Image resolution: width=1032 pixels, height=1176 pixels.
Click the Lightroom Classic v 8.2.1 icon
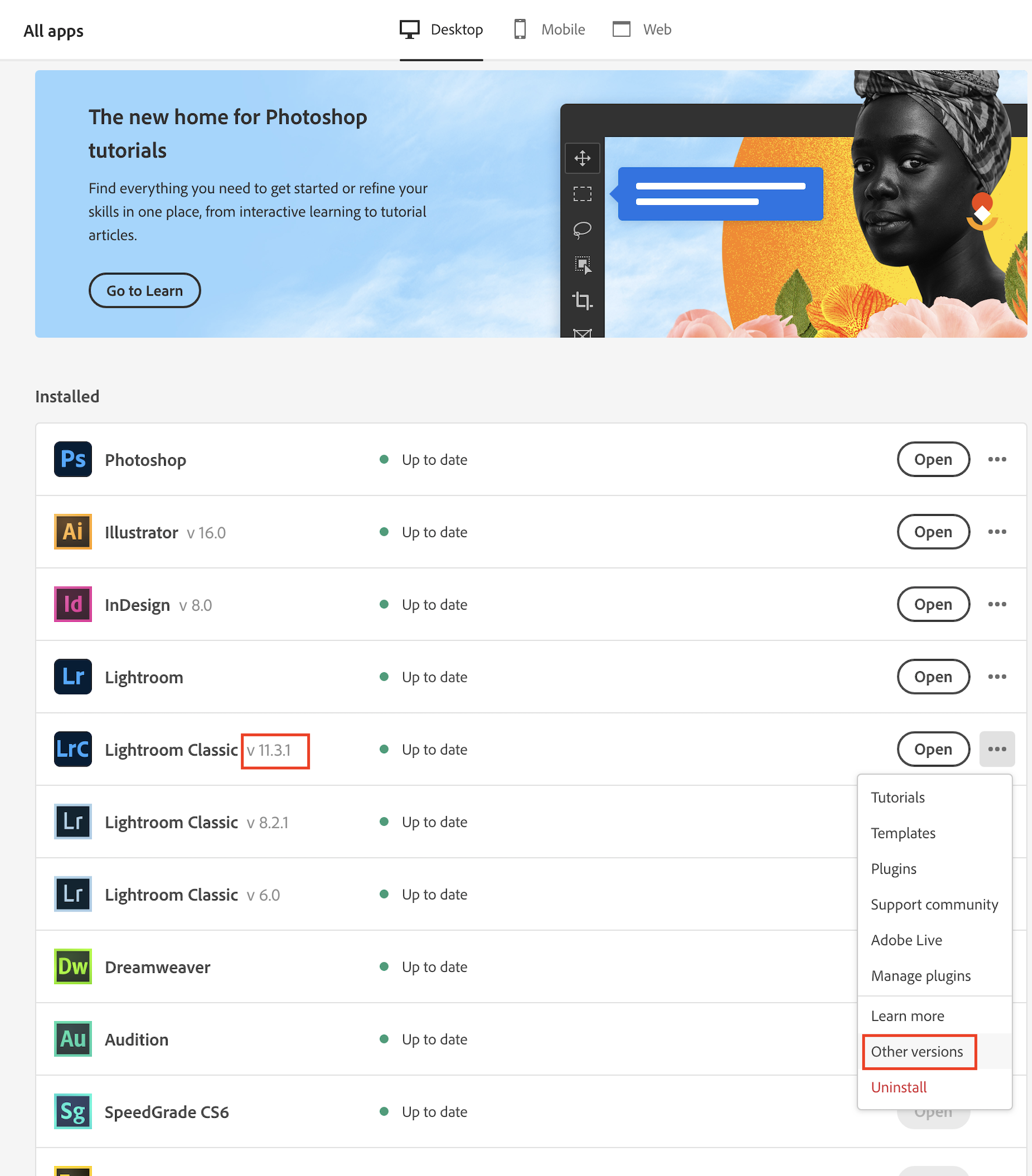tap(73, 821)
